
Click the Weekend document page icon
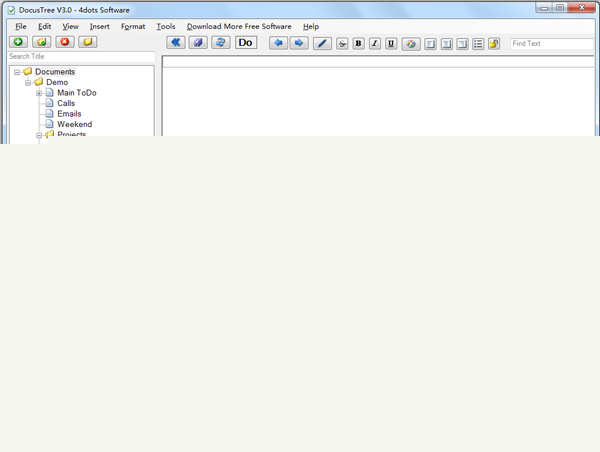49,124
